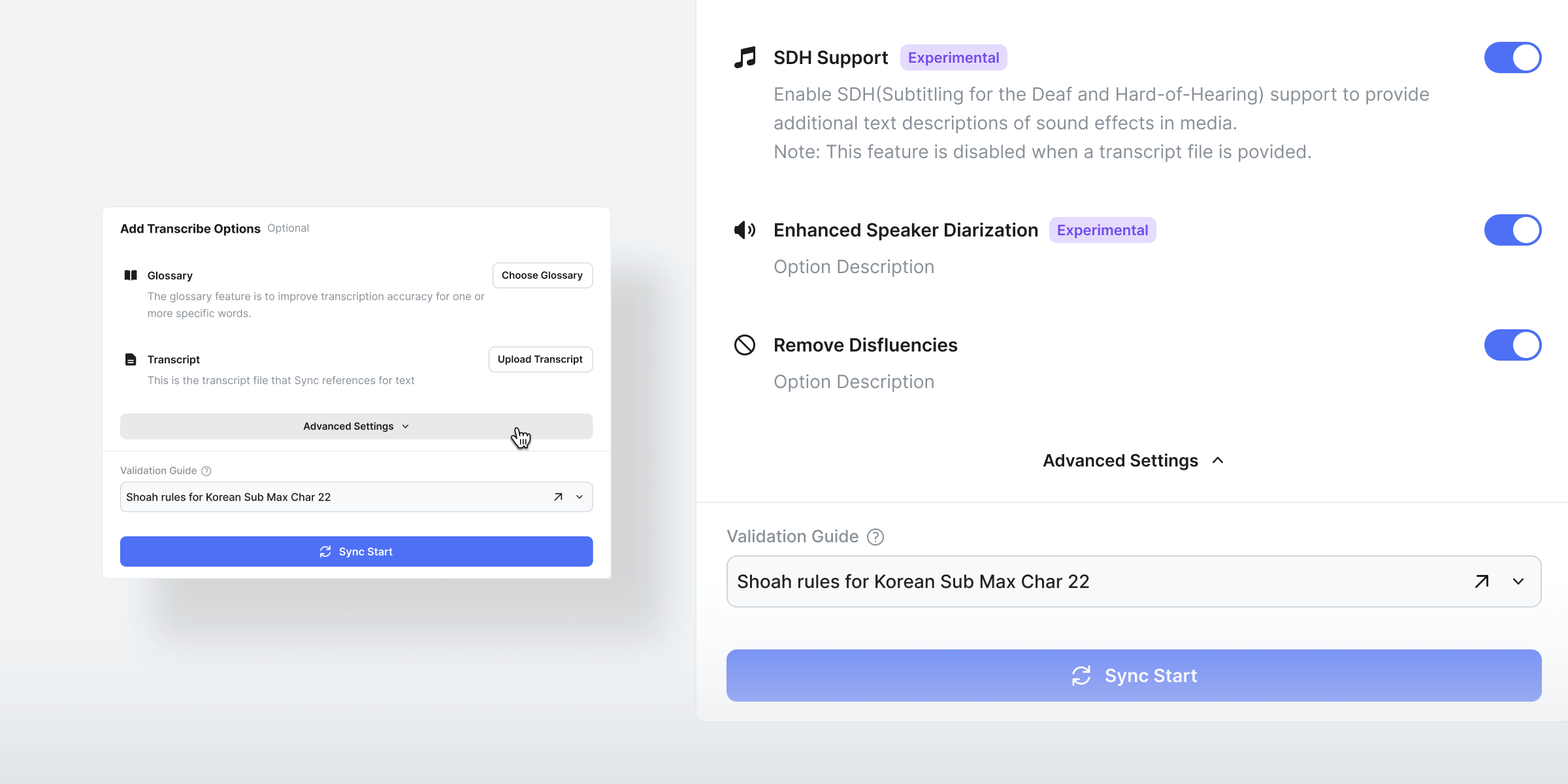Click the Remove Disfluencies prohibition icon
This screenshot has width=1568, height=784.
[744, 345]
